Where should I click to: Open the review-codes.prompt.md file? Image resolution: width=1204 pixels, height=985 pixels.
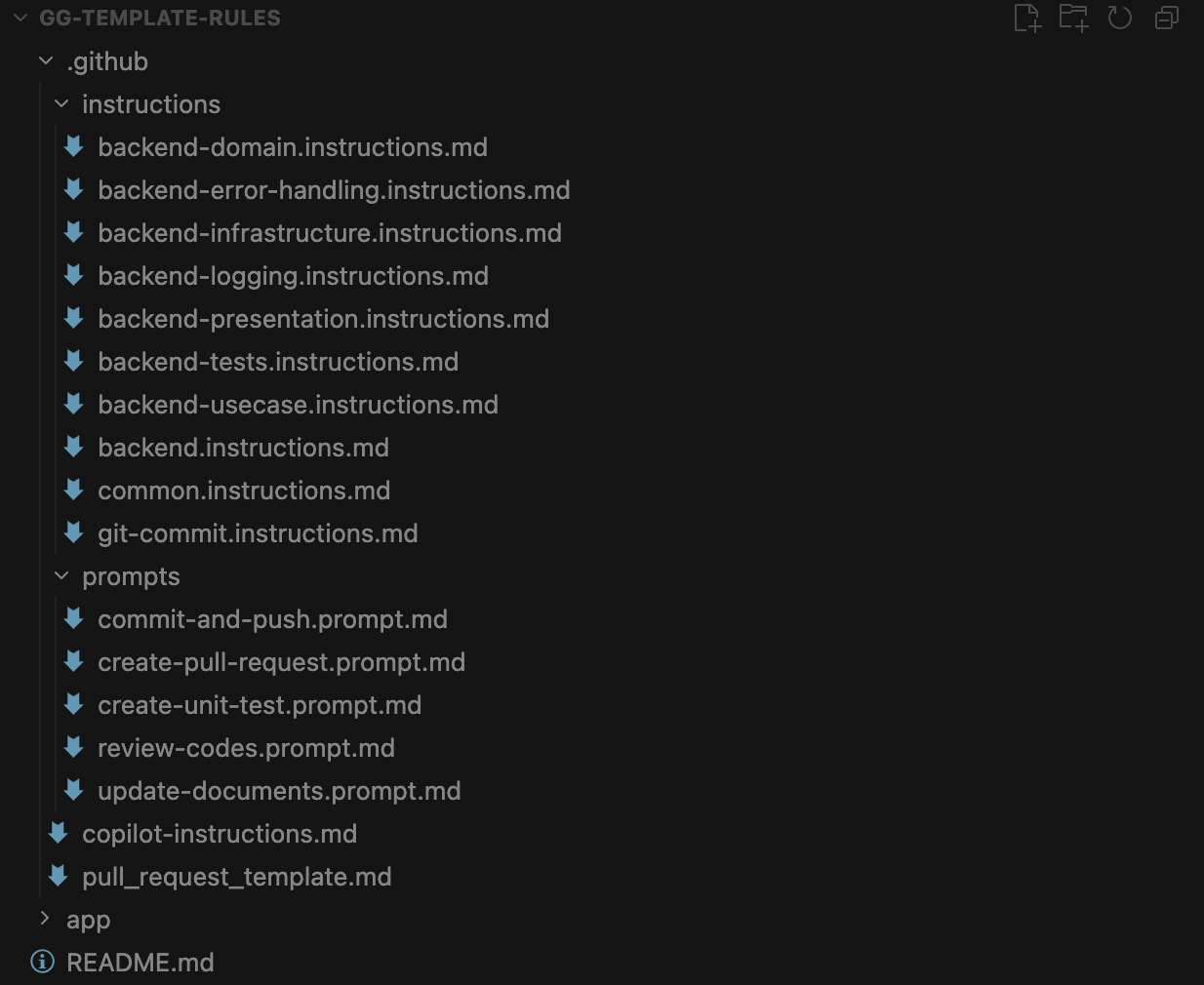[246, 748]
